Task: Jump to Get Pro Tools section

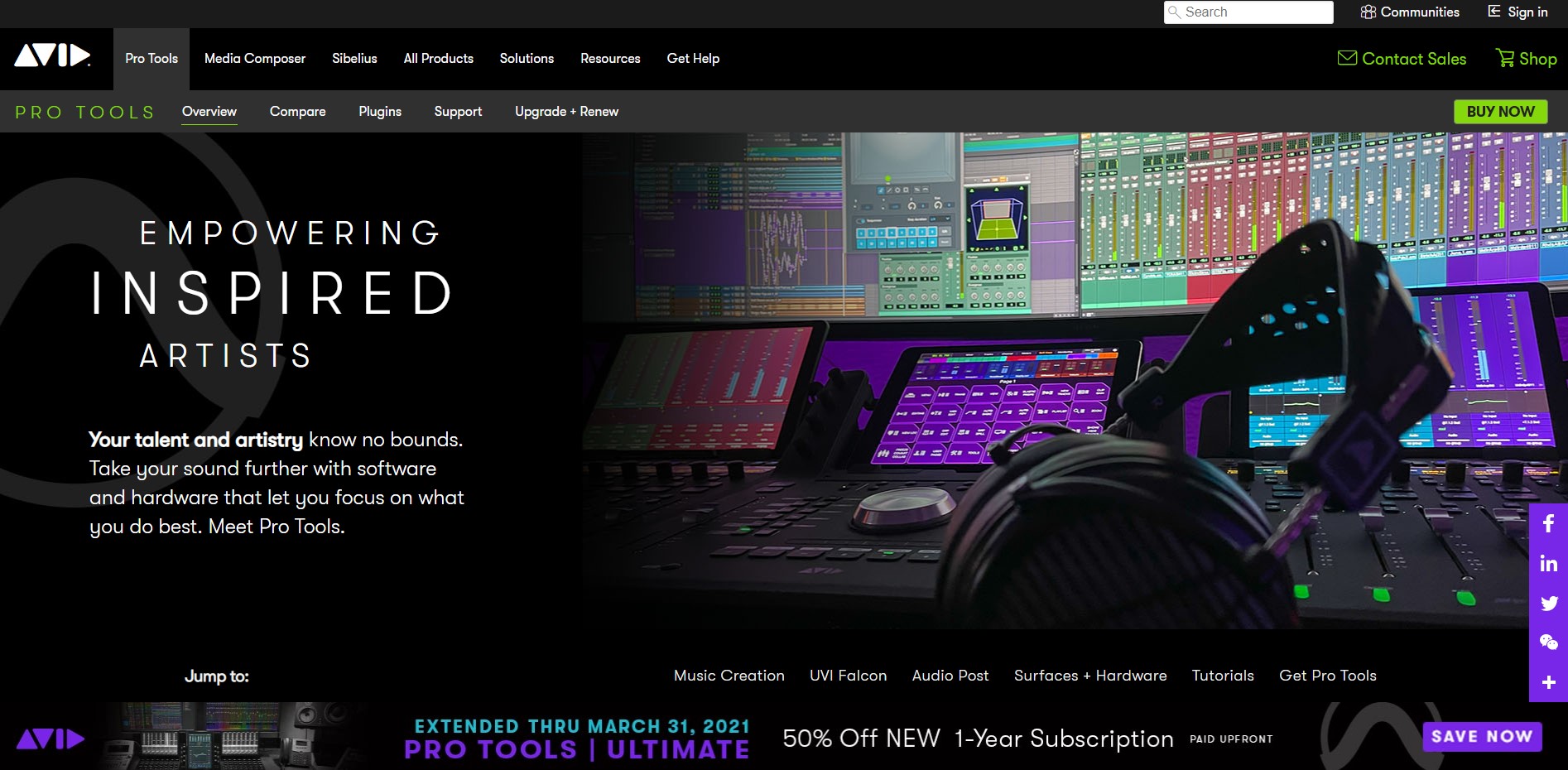Action: tap(1328, 676)
